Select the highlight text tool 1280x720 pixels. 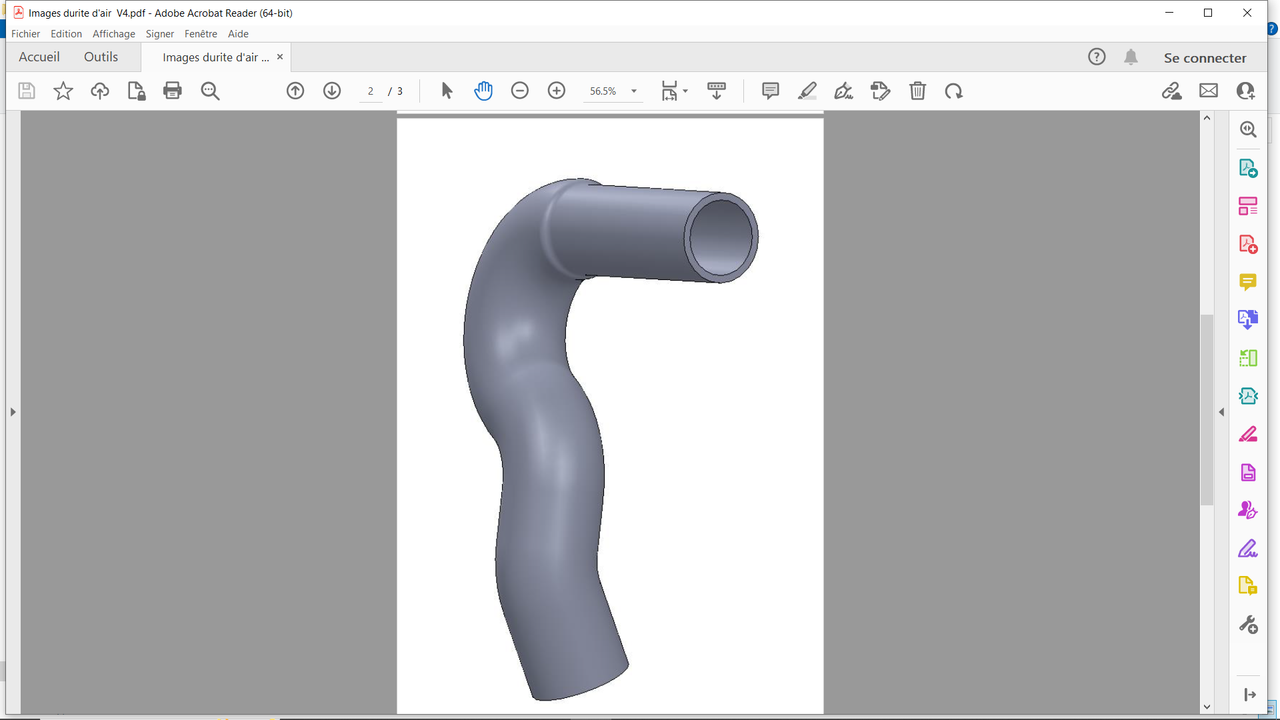807,91
